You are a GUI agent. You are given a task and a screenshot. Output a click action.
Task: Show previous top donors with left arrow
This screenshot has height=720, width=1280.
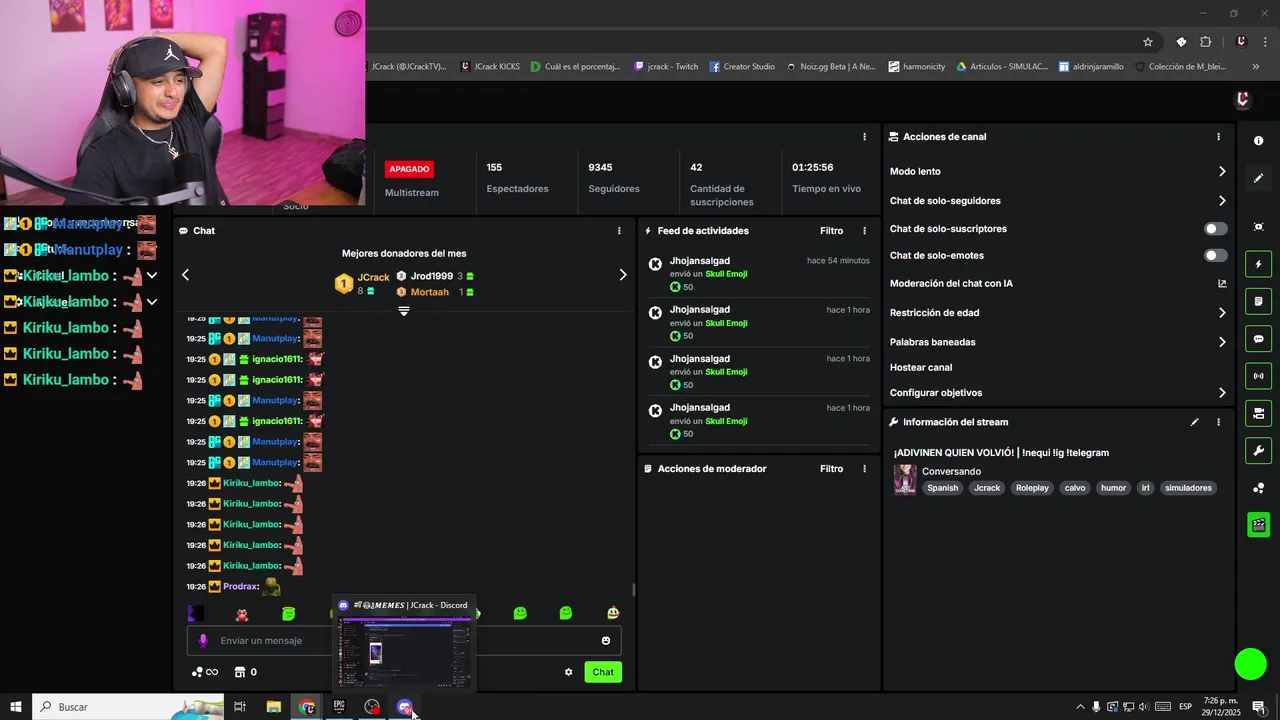pyautogui.click(x=185, y=275)
